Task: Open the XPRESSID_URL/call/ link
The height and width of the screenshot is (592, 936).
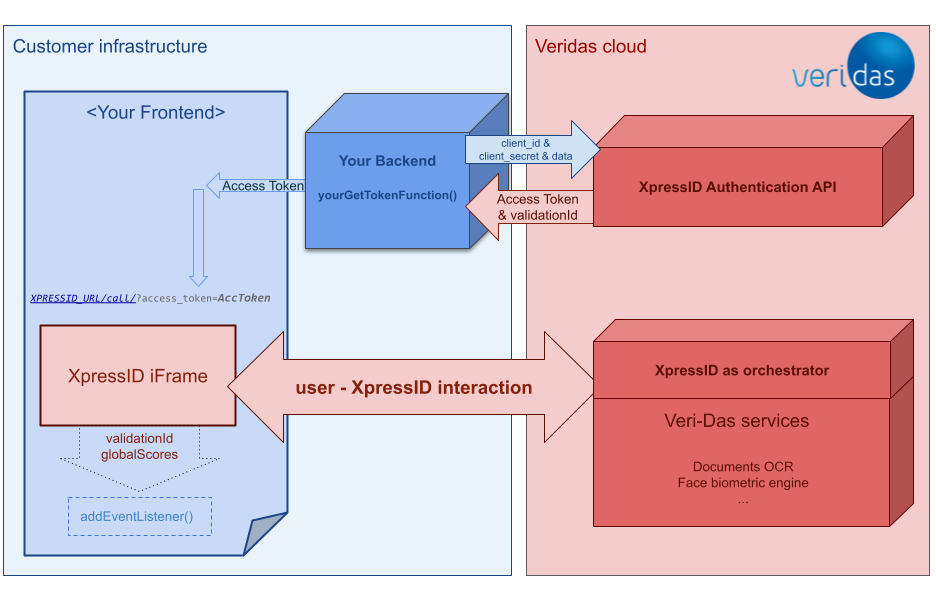Action: click(x=83, y=298)
